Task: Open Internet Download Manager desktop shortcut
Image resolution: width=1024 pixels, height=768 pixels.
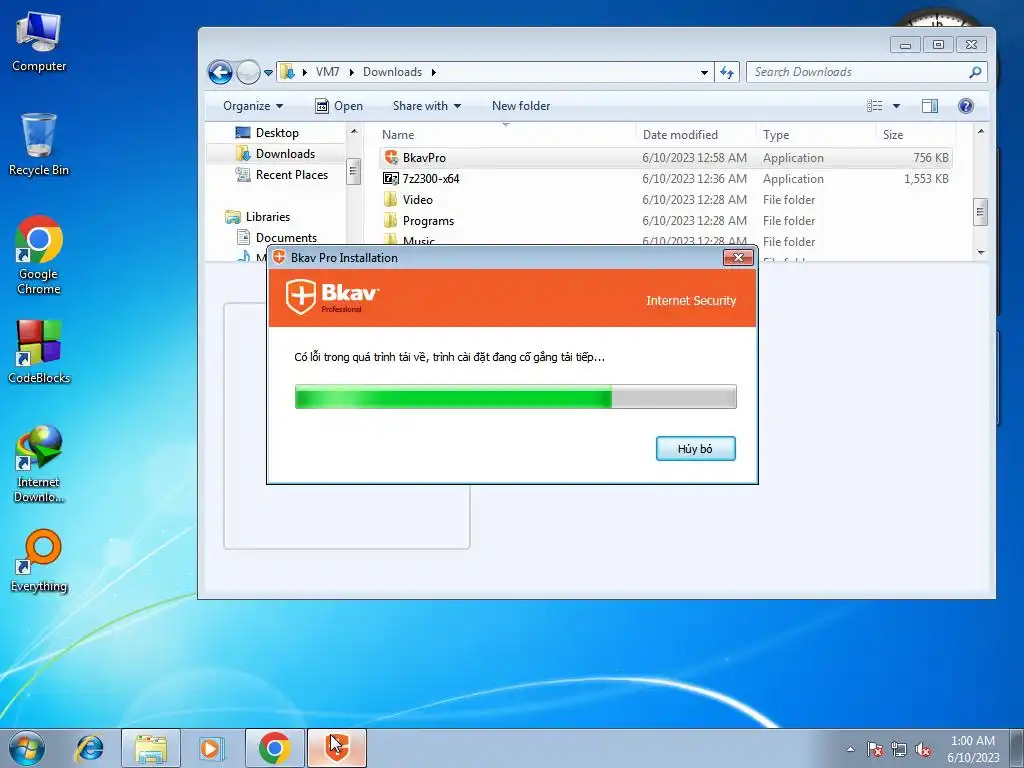Action: (39, 464)
